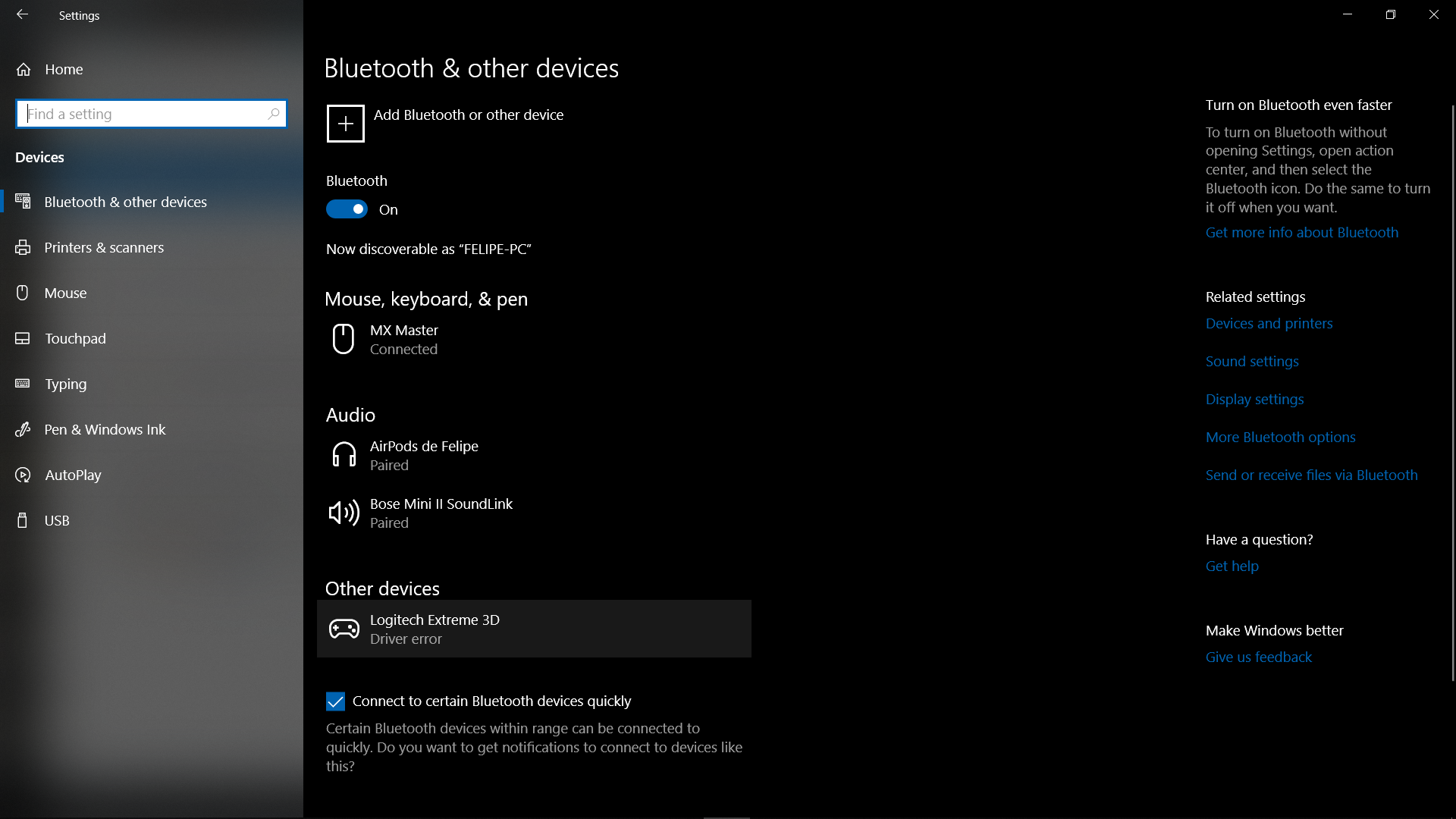Click Send or receive files via Bluetooth
Viewport: 1456px width, 819px height.
click(1311, 475)
